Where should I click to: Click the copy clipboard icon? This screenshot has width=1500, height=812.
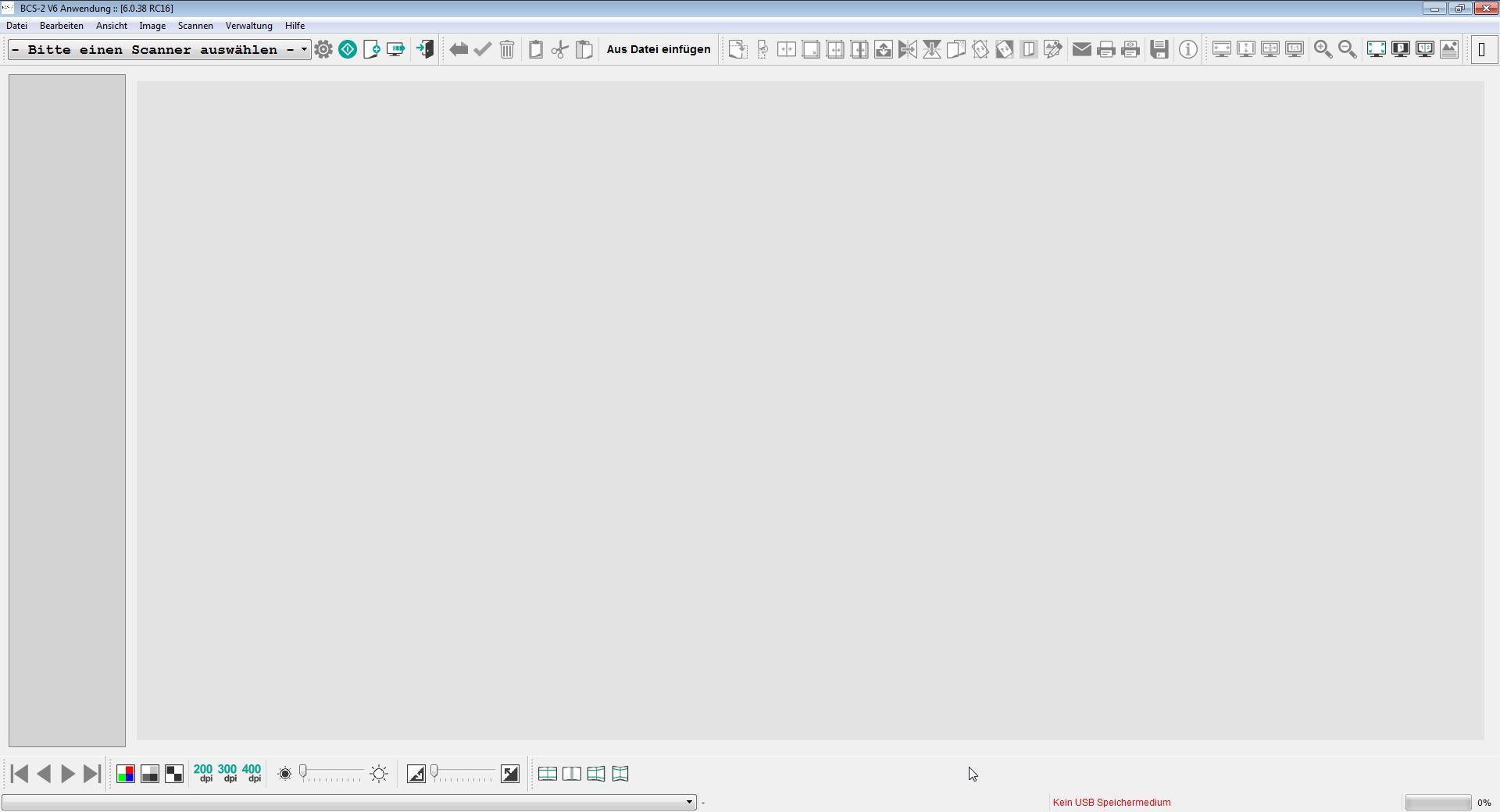click(x=536, y=49)
